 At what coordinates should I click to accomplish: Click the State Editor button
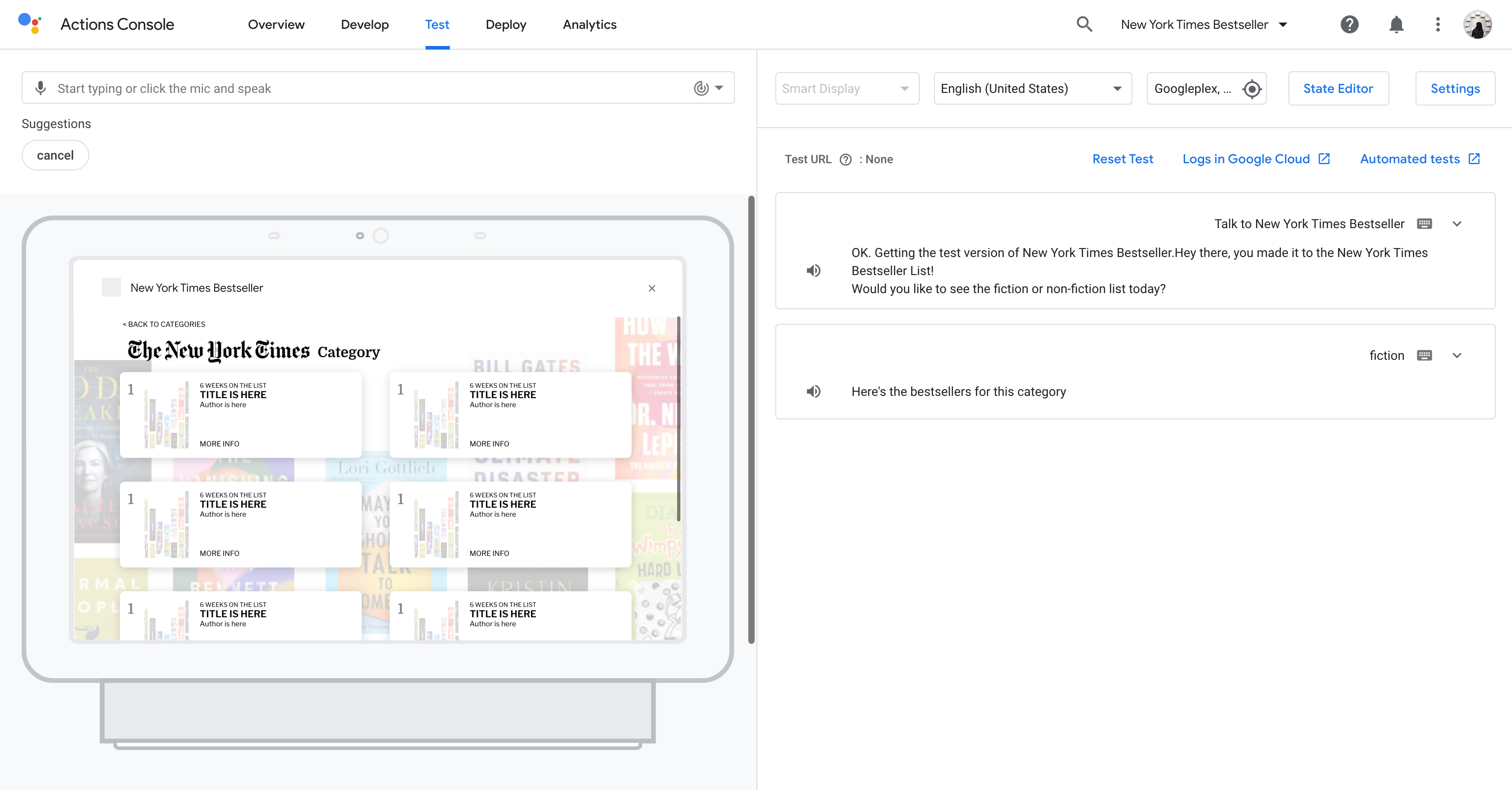(x=1338, y=89)
